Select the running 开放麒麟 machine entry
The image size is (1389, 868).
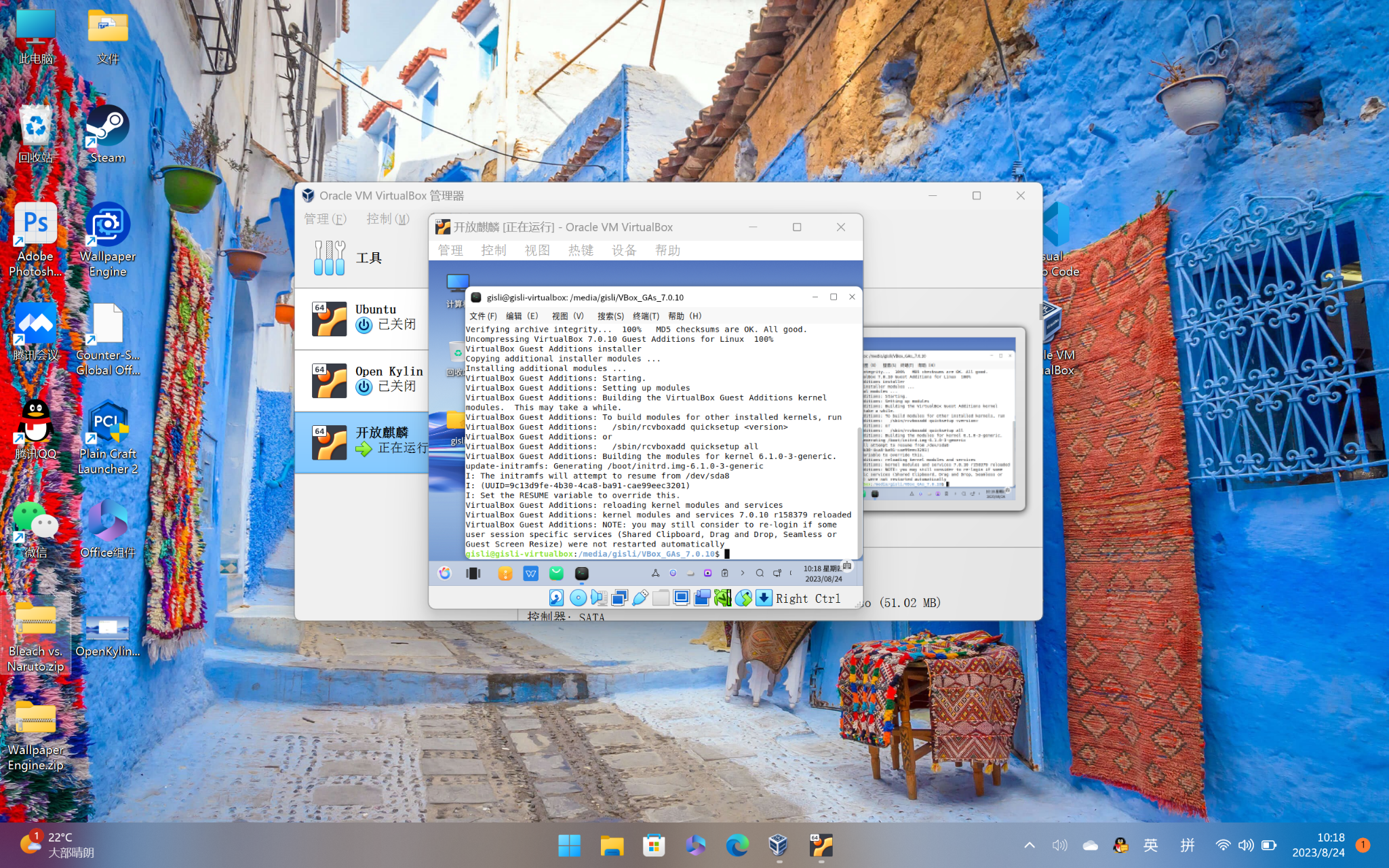point(363,442)
